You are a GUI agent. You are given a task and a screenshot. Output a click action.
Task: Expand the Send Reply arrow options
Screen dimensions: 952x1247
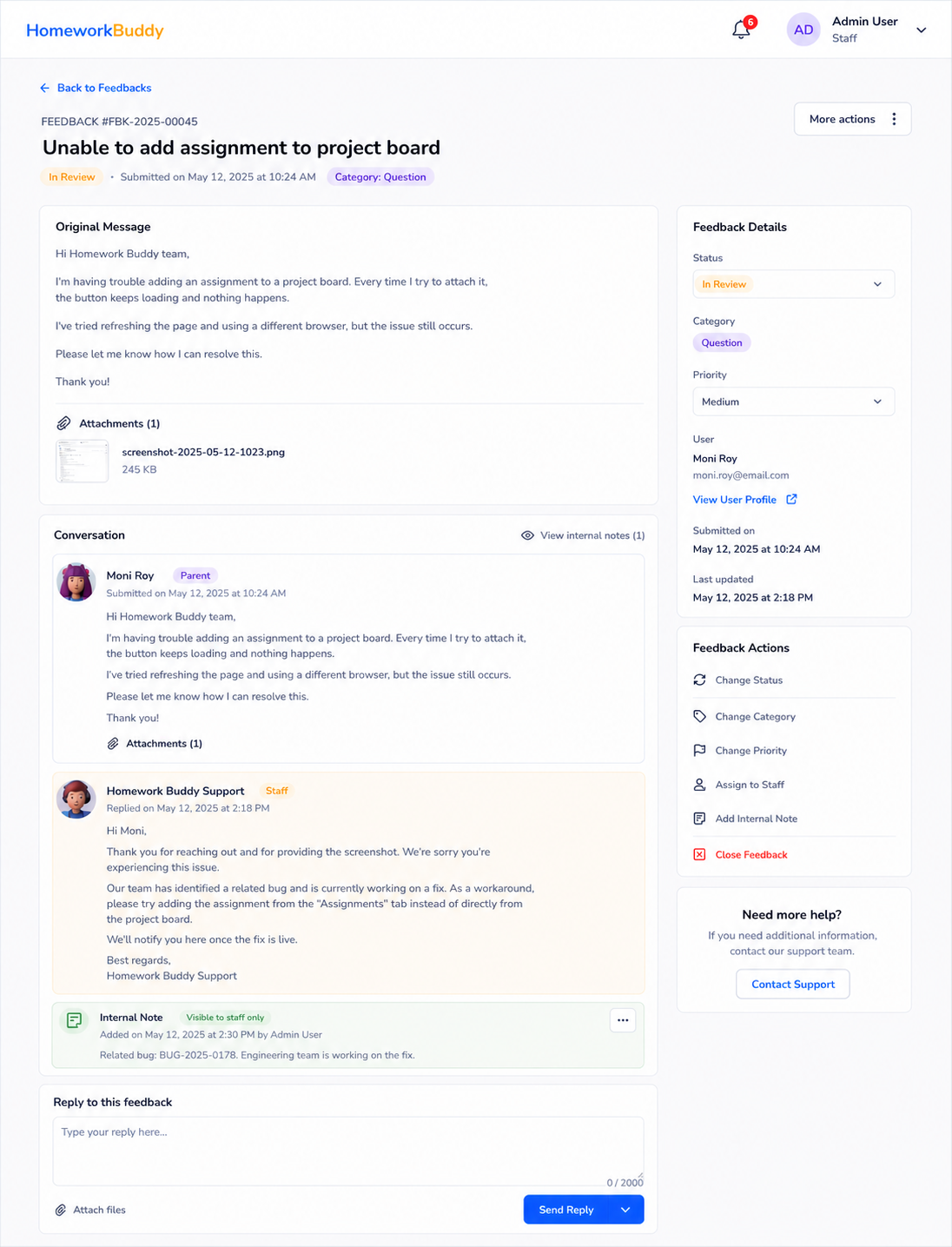coord(626,1210)
